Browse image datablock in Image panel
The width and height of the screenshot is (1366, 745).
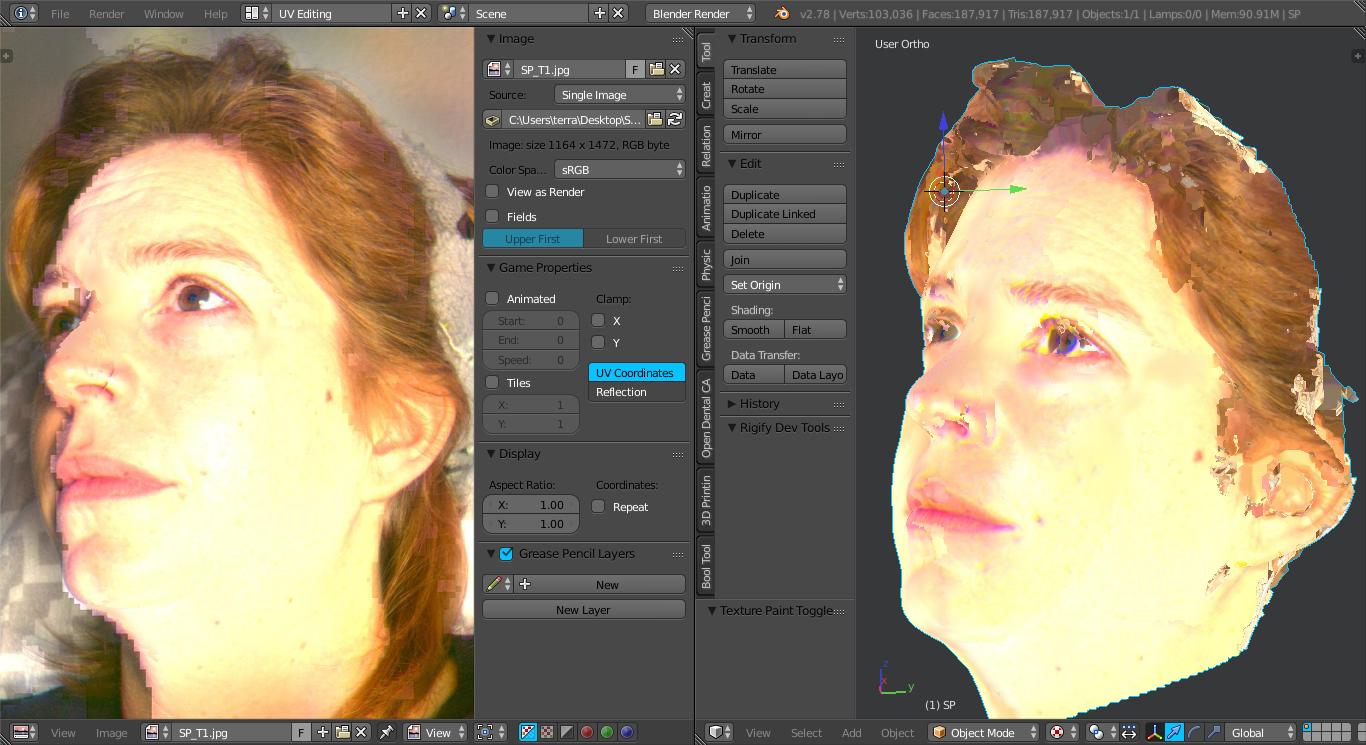coord(498,69)
